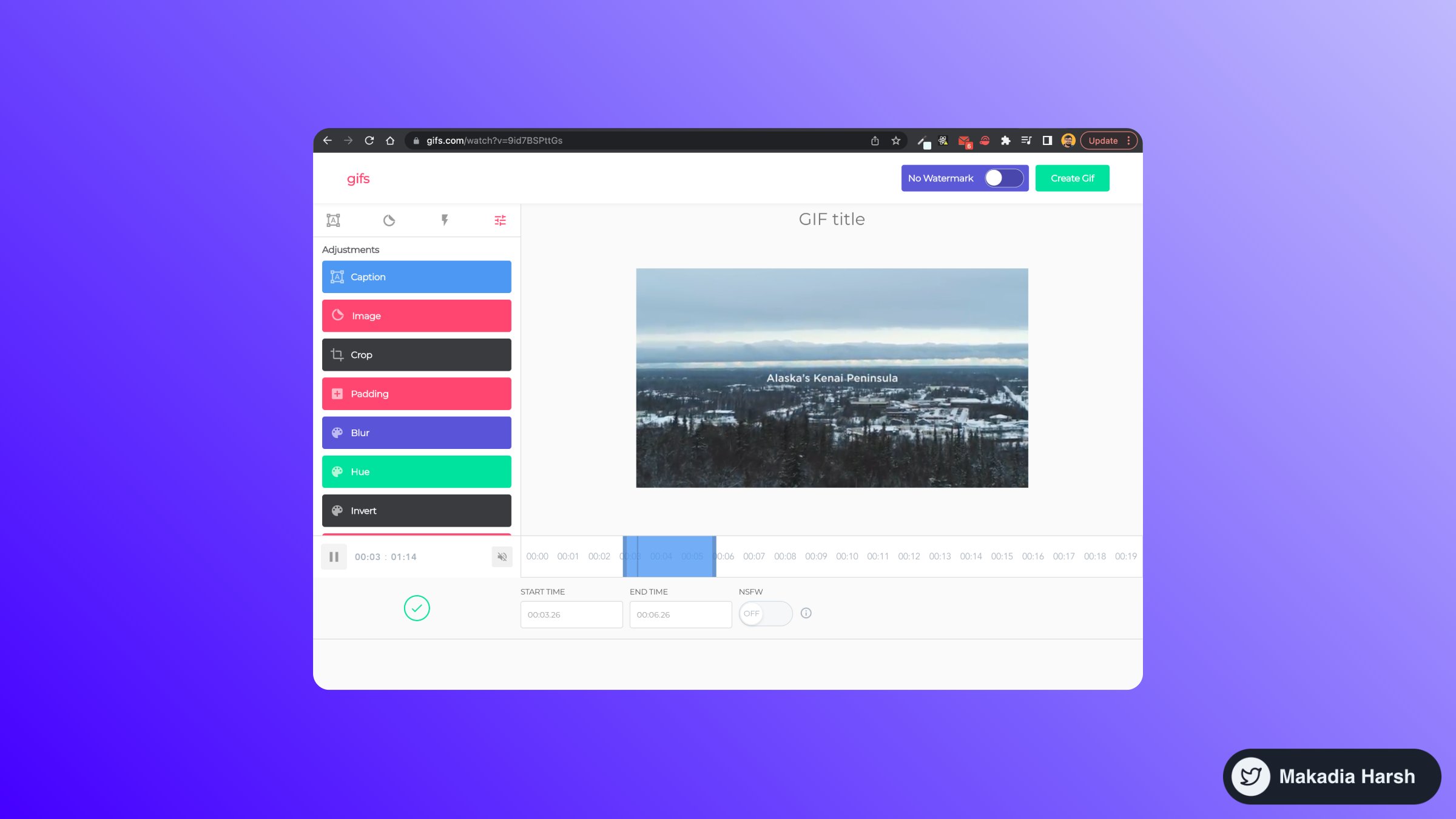Select the filters/effects icon in toolbar
The width and height of the screenshot is (1456, 819).
coord(500,220)
